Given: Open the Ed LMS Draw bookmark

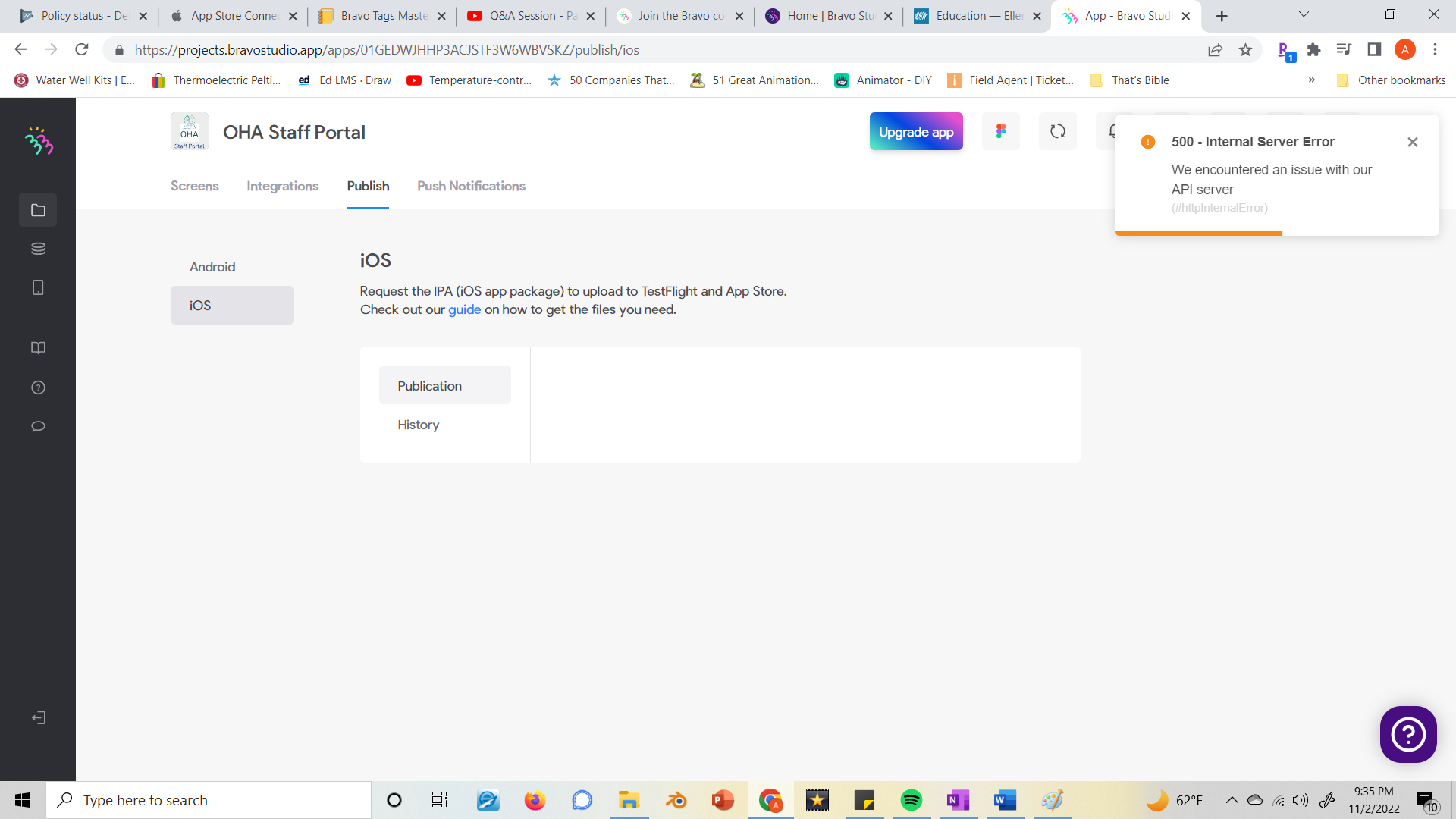Looking at the screenshot, I should pos(345,80).
